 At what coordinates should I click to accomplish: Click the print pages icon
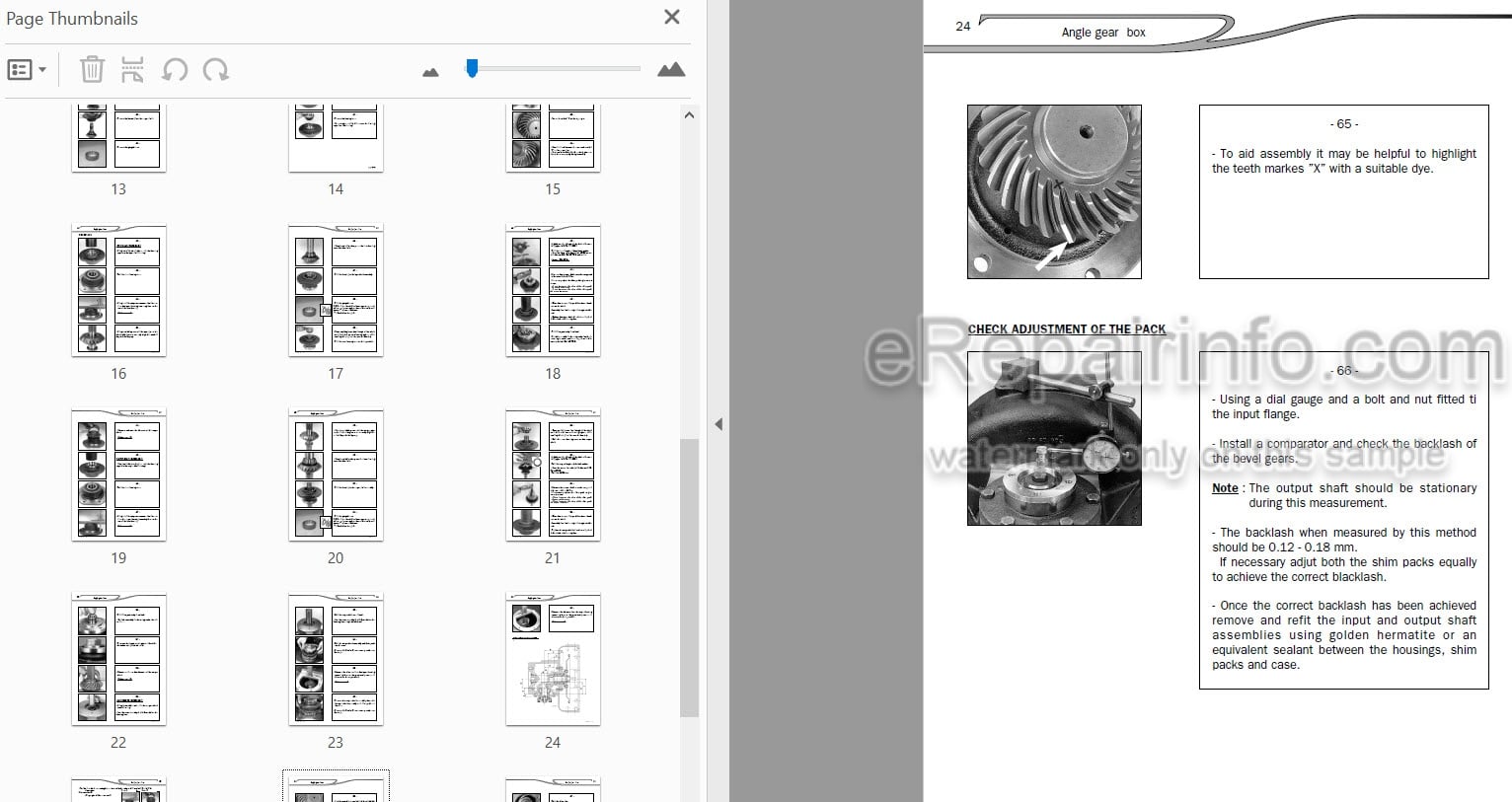click(132, 69)
